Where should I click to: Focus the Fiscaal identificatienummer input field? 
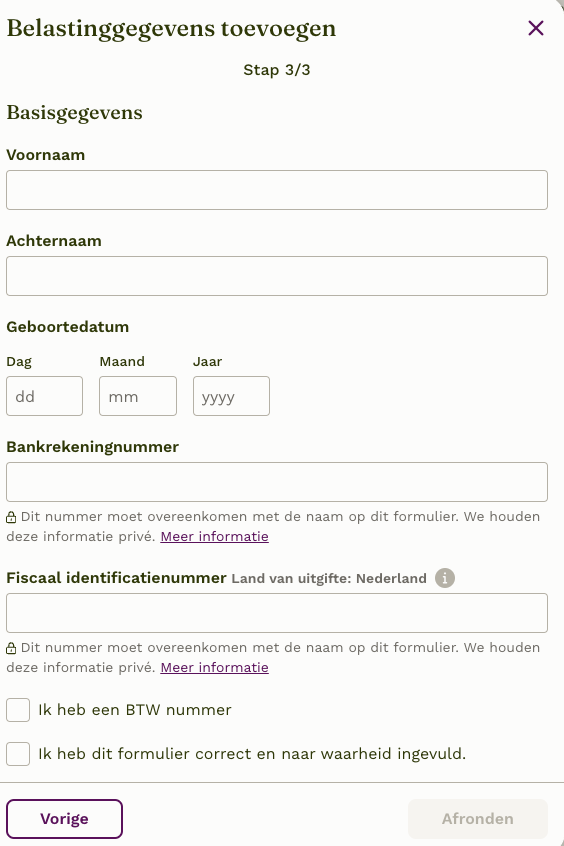[x=277, y=613]
